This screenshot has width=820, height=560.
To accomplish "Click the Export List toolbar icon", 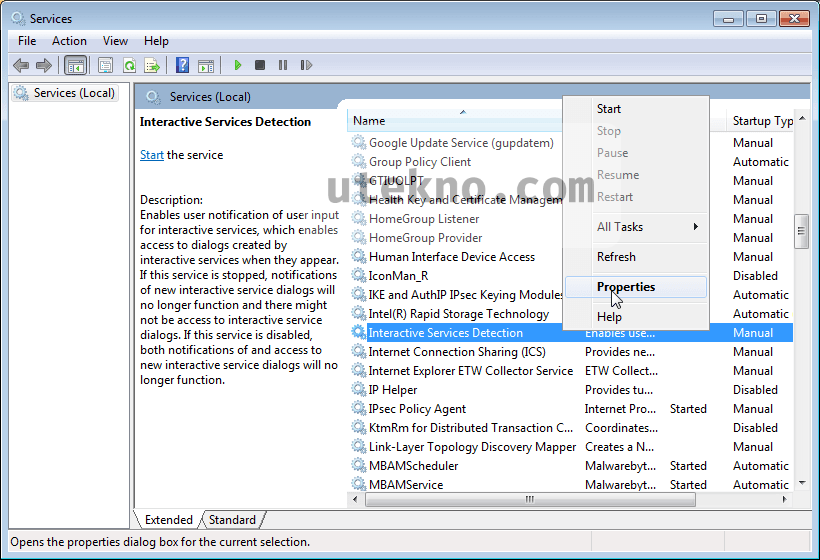I will (152, 65).
